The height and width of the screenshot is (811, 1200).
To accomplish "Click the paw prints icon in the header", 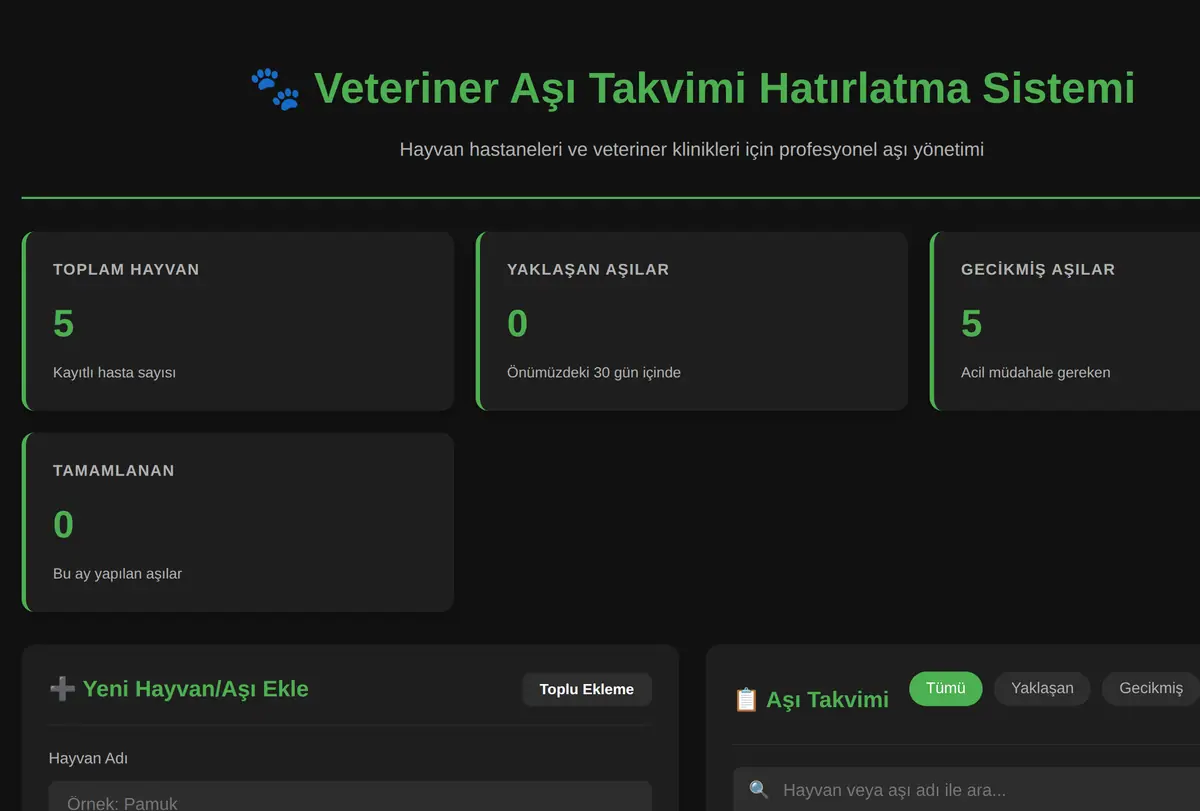I will point(275,89).
